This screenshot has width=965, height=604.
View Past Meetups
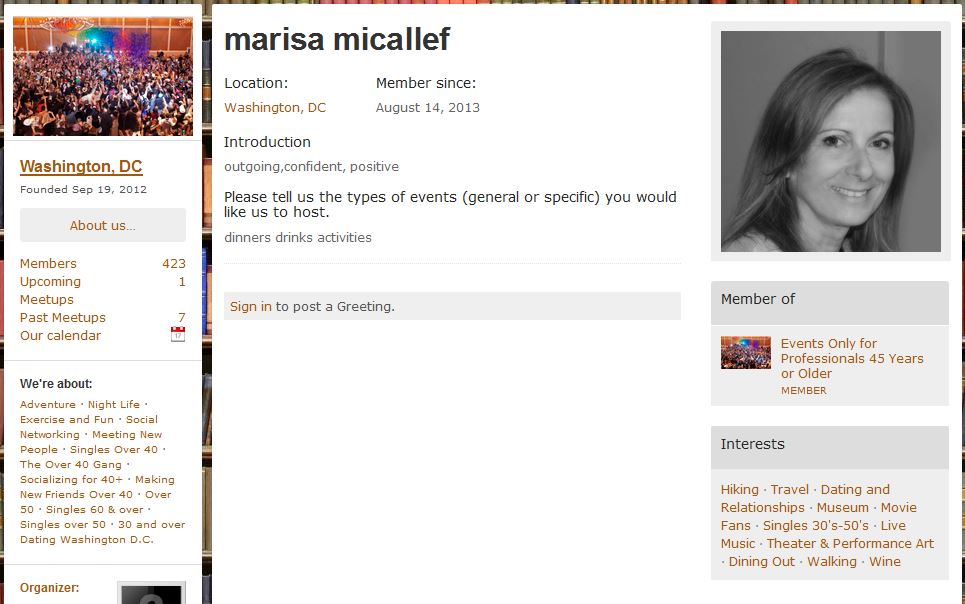(x=63, y=318)
